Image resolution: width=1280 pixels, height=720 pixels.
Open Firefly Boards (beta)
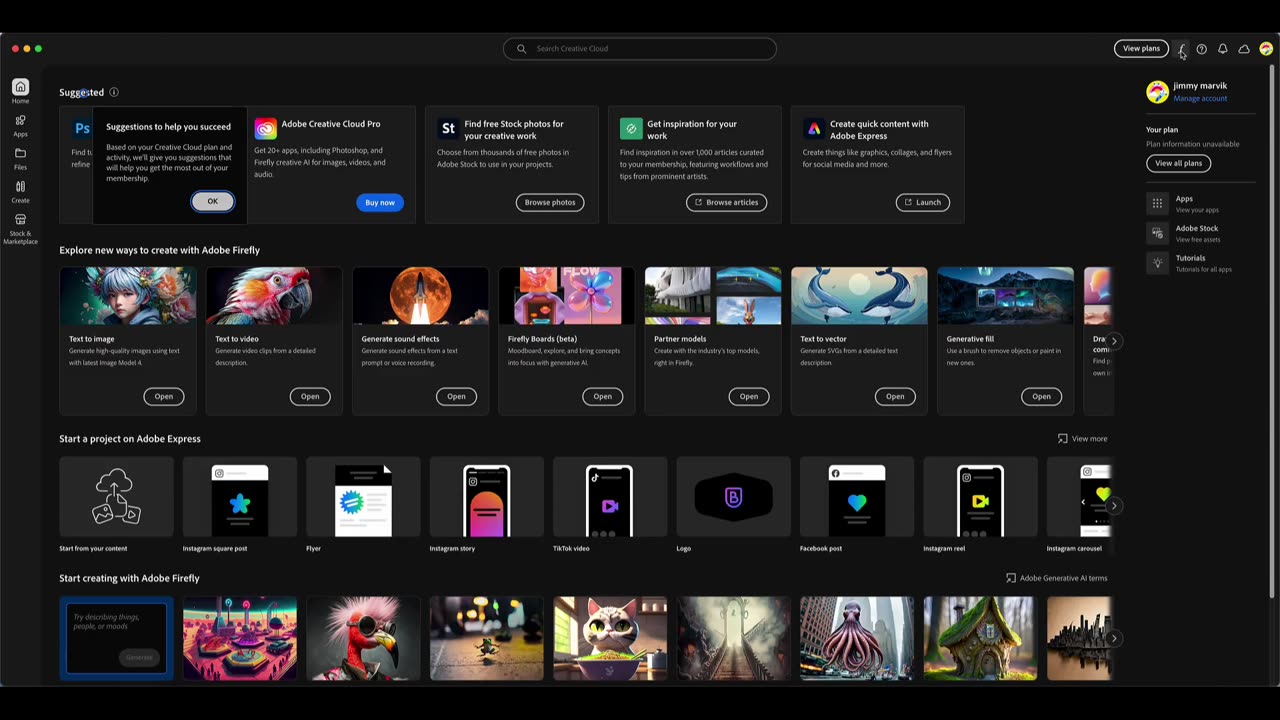pos(602,396)
